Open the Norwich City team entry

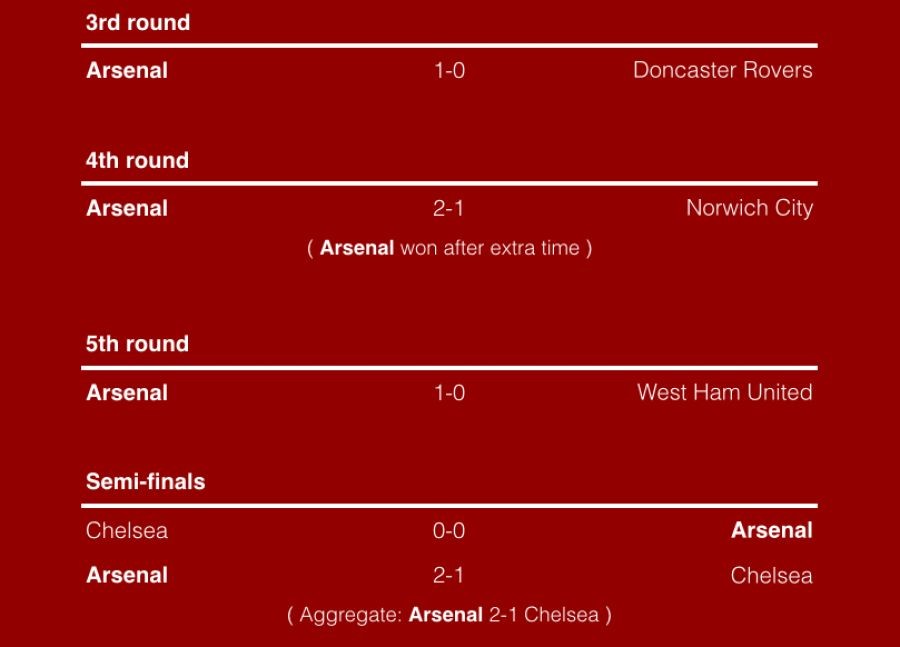coord(750,208)
